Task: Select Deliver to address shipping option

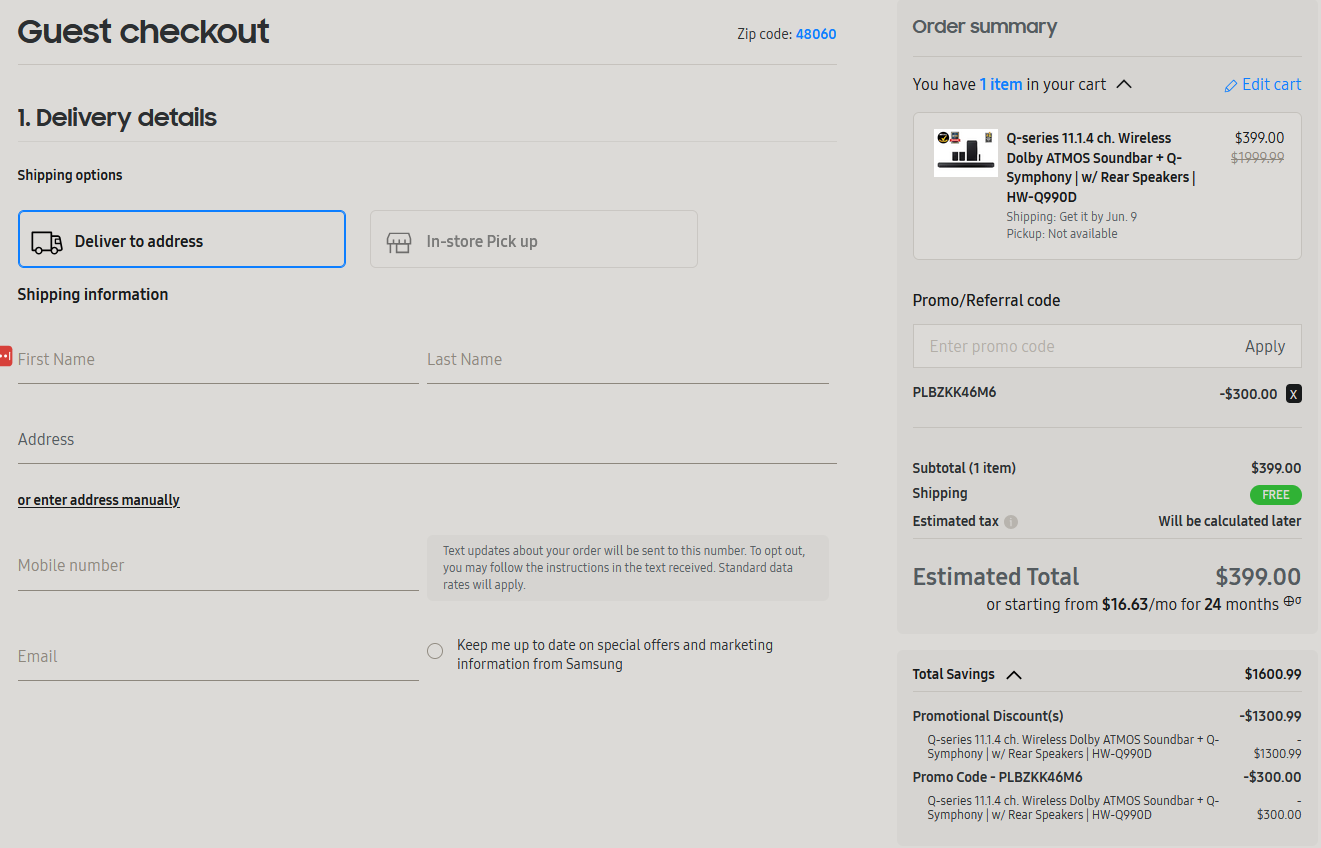Action: pos(182,240)
